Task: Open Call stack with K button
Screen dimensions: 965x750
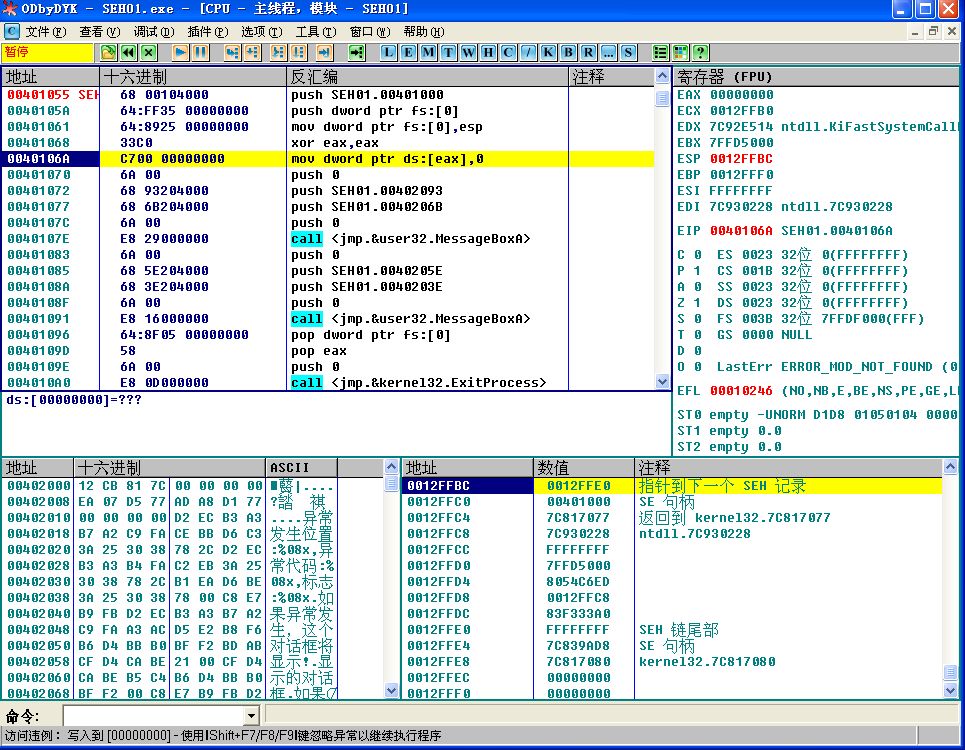Action: (x=548, y=53)
